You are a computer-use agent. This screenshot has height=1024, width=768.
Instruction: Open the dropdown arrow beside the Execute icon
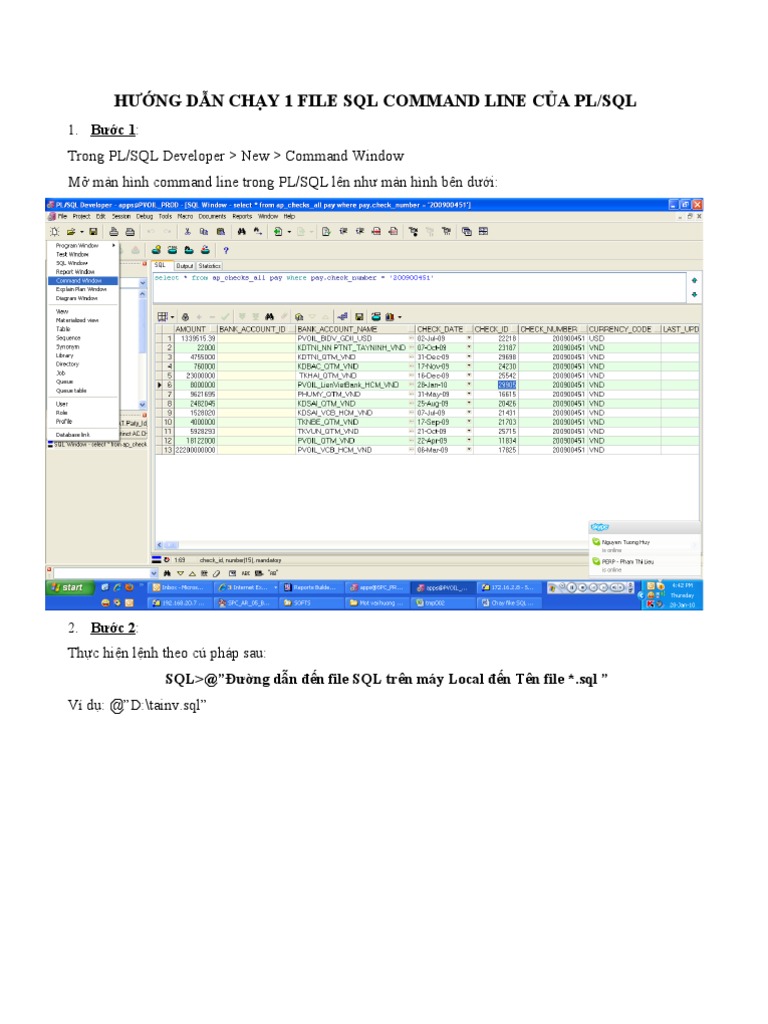(x=289, y=232)
